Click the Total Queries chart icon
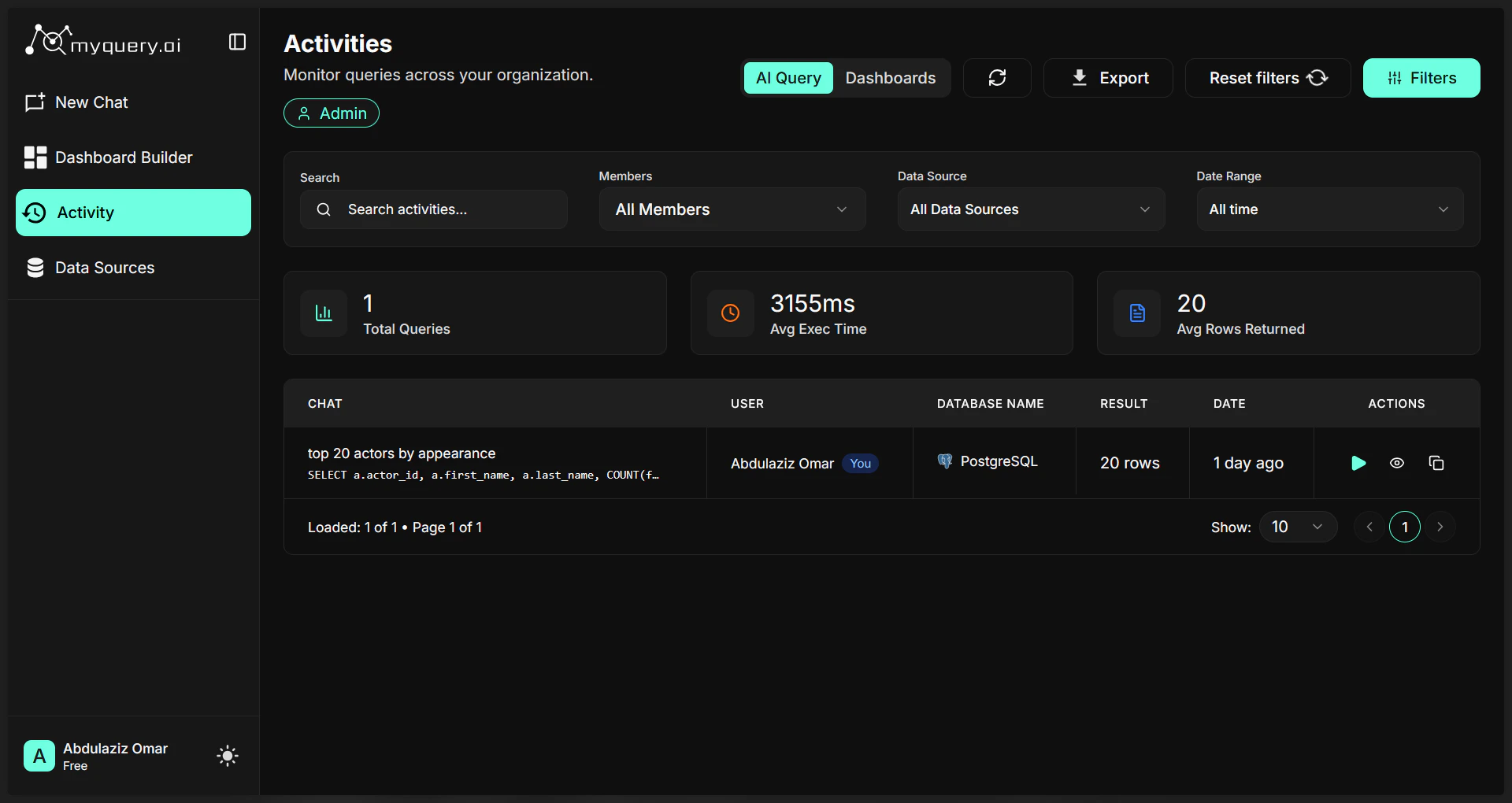1512x803 pixels. [x=324, y=313]
